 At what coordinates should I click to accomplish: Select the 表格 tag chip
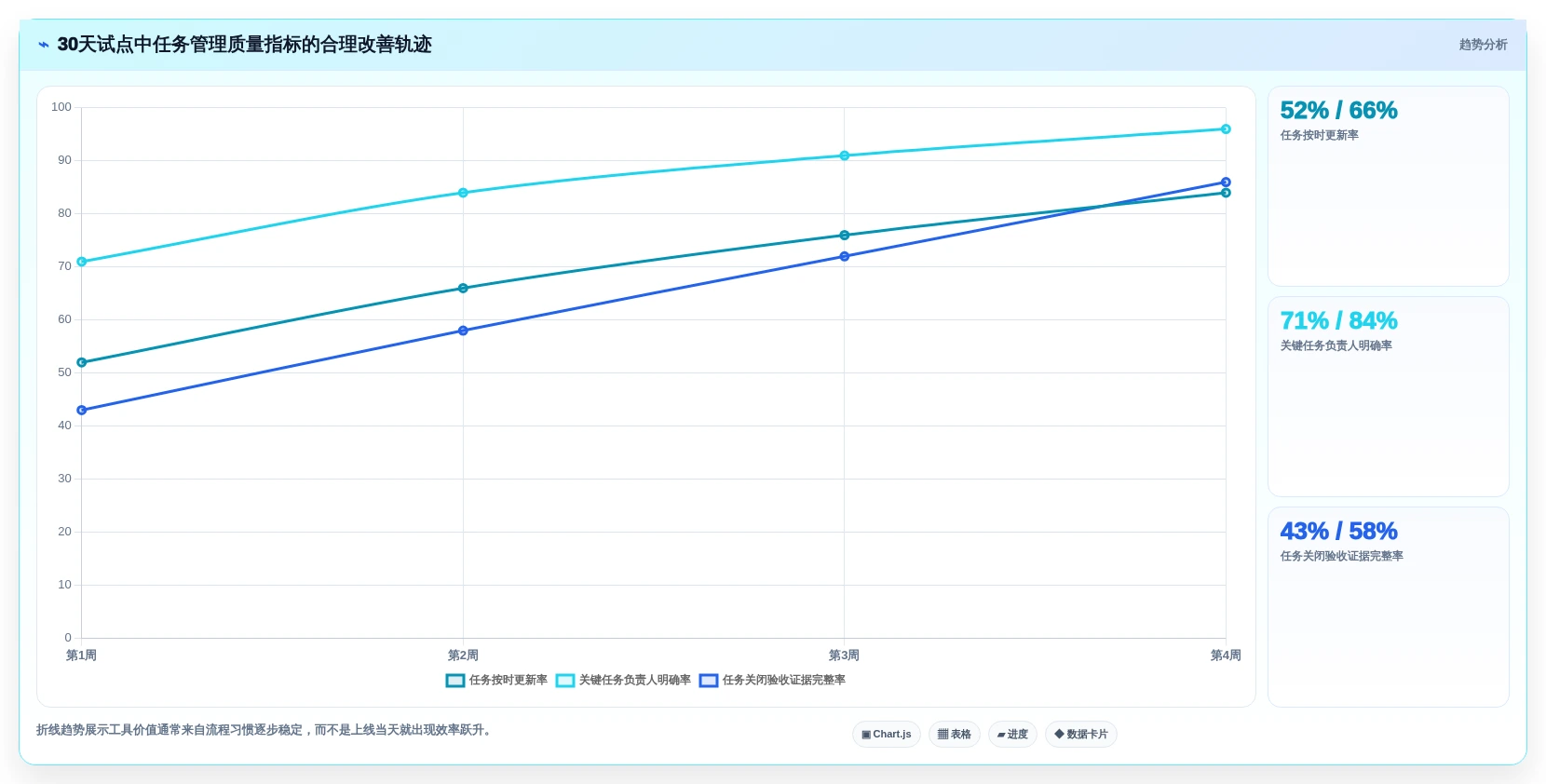pos(955,735)
